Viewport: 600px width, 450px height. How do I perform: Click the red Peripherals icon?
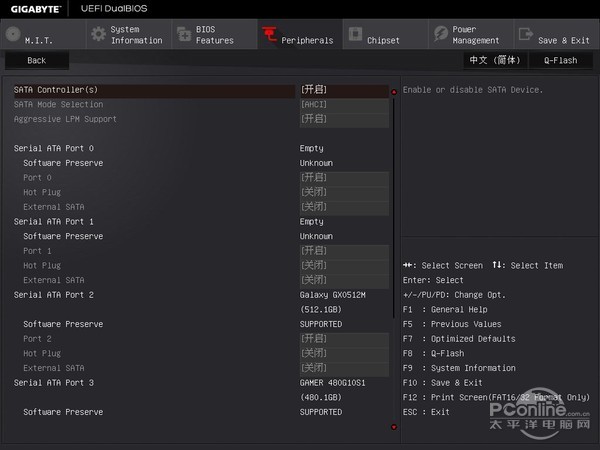[269, 35]
